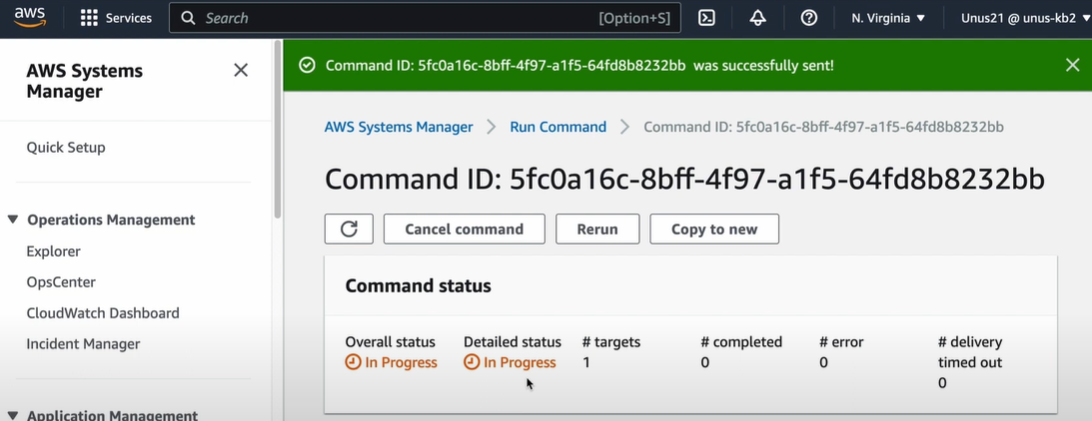Click the Cancel command button
This screenshot has height=421, width=1092.
pyautogui.click(x=464, y=229)
